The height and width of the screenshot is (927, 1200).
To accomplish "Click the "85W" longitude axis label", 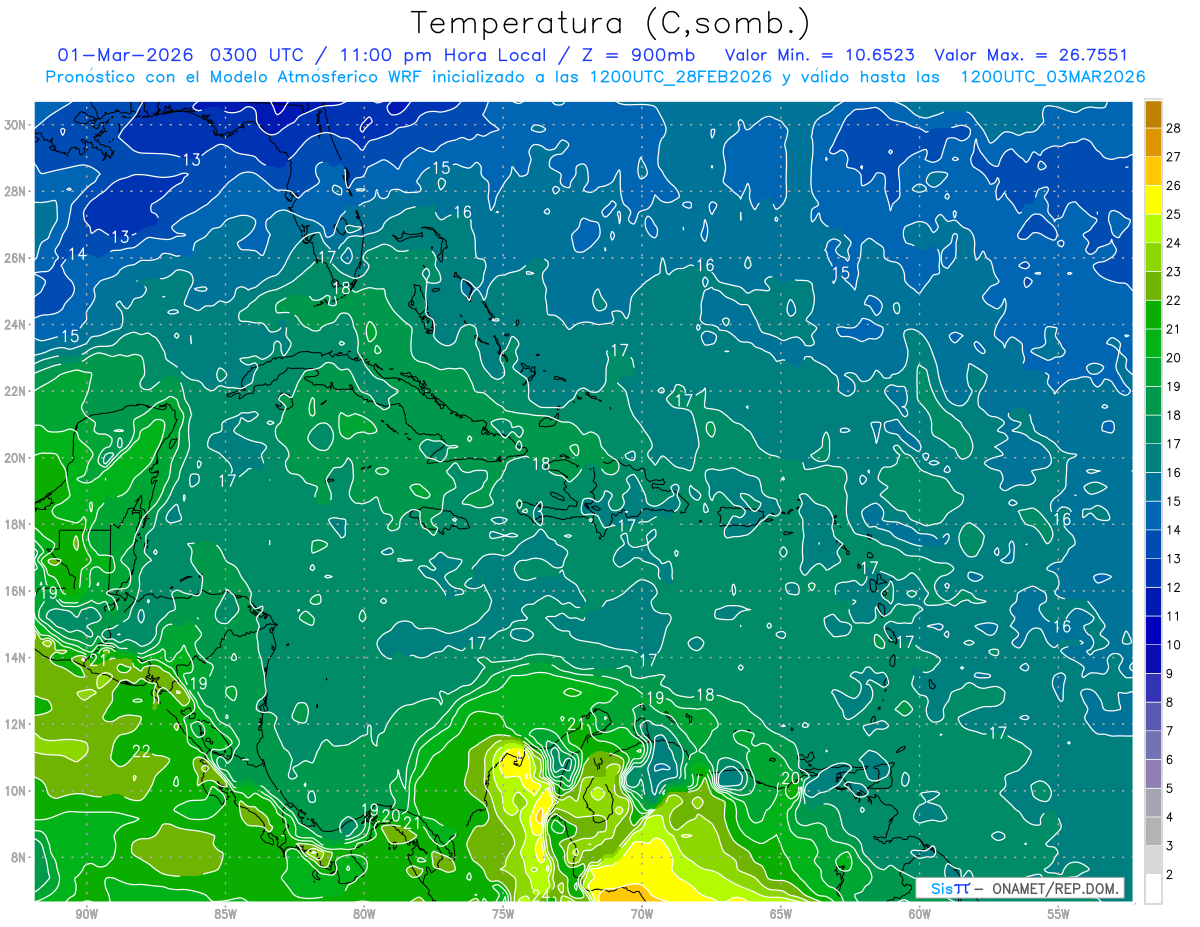I will click(225, 914).
